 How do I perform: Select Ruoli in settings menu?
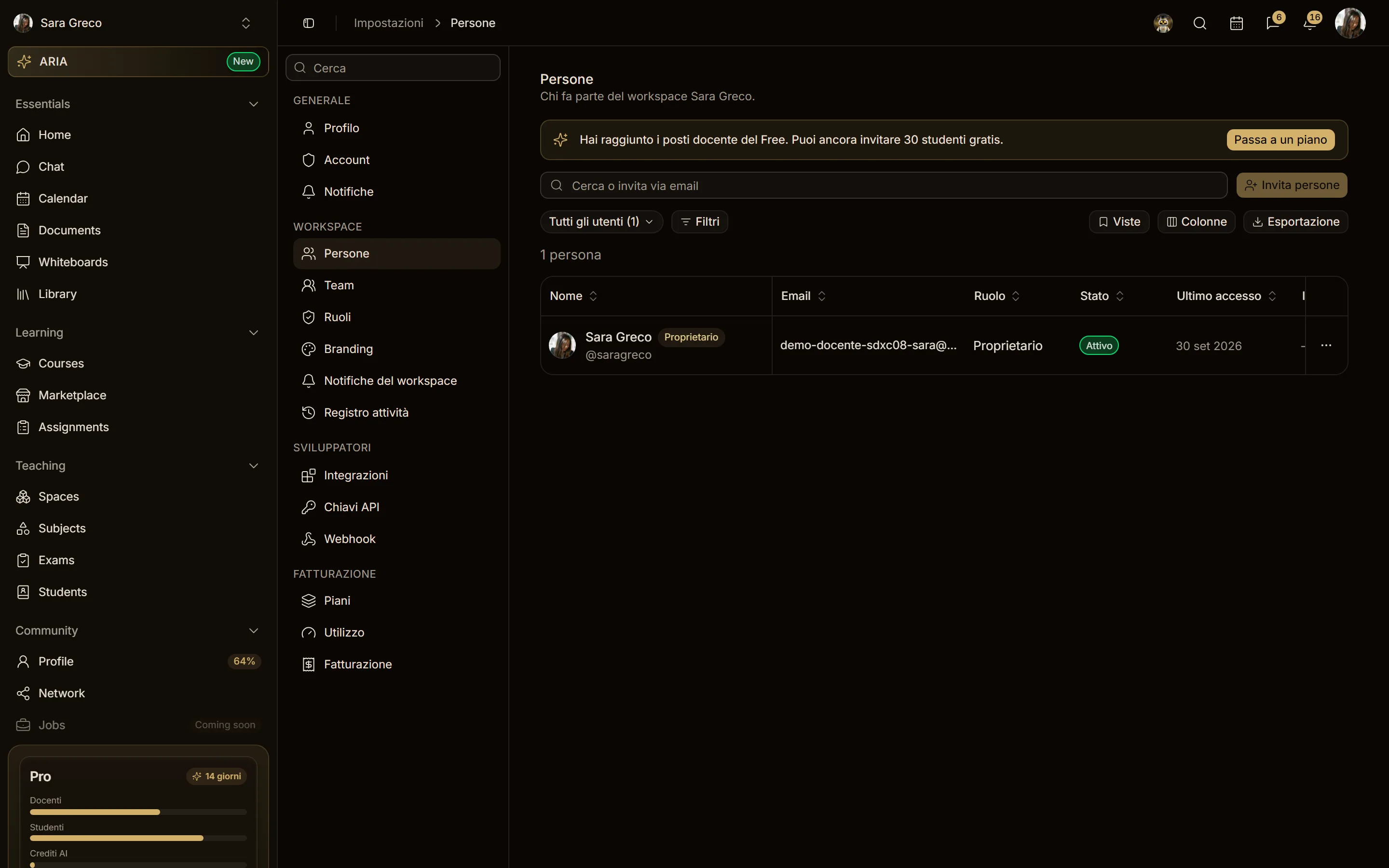[396, 317]
